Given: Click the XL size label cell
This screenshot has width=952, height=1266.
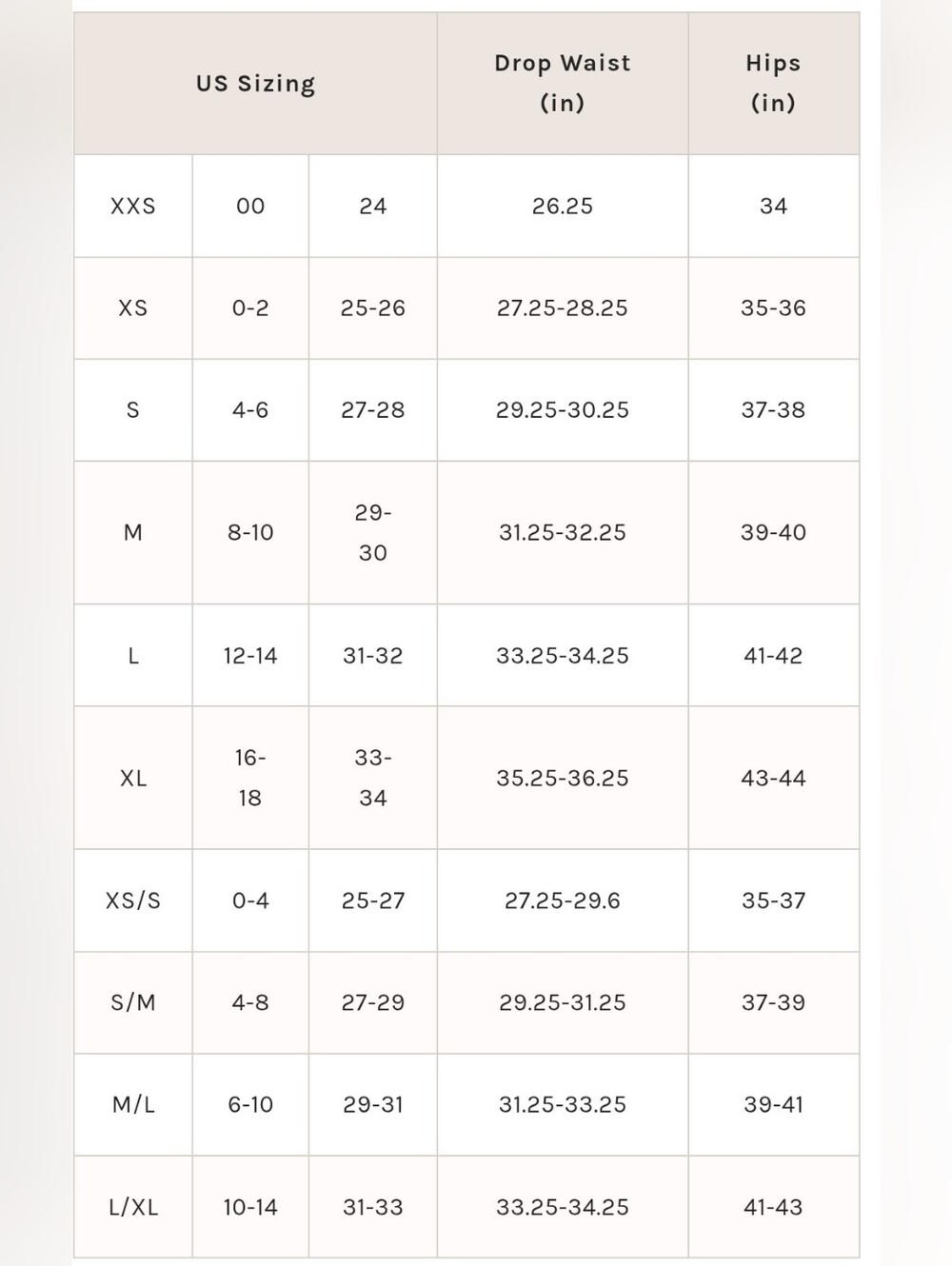Looking at the screenshot, I should [x=133, y=778].
